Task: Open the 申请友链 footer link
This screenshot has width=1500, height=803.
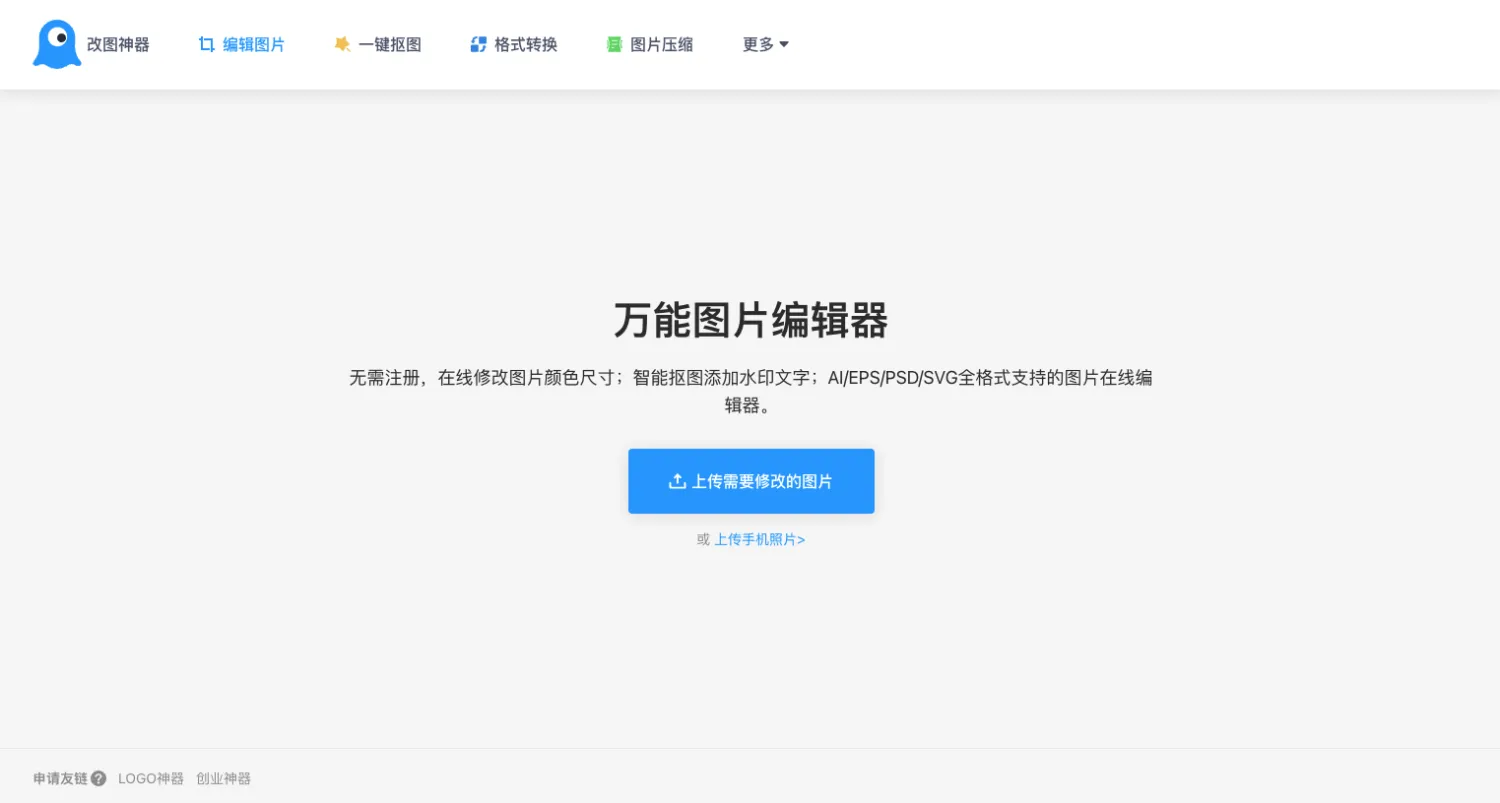Action: pyautogui.click(x=60, y=778)
